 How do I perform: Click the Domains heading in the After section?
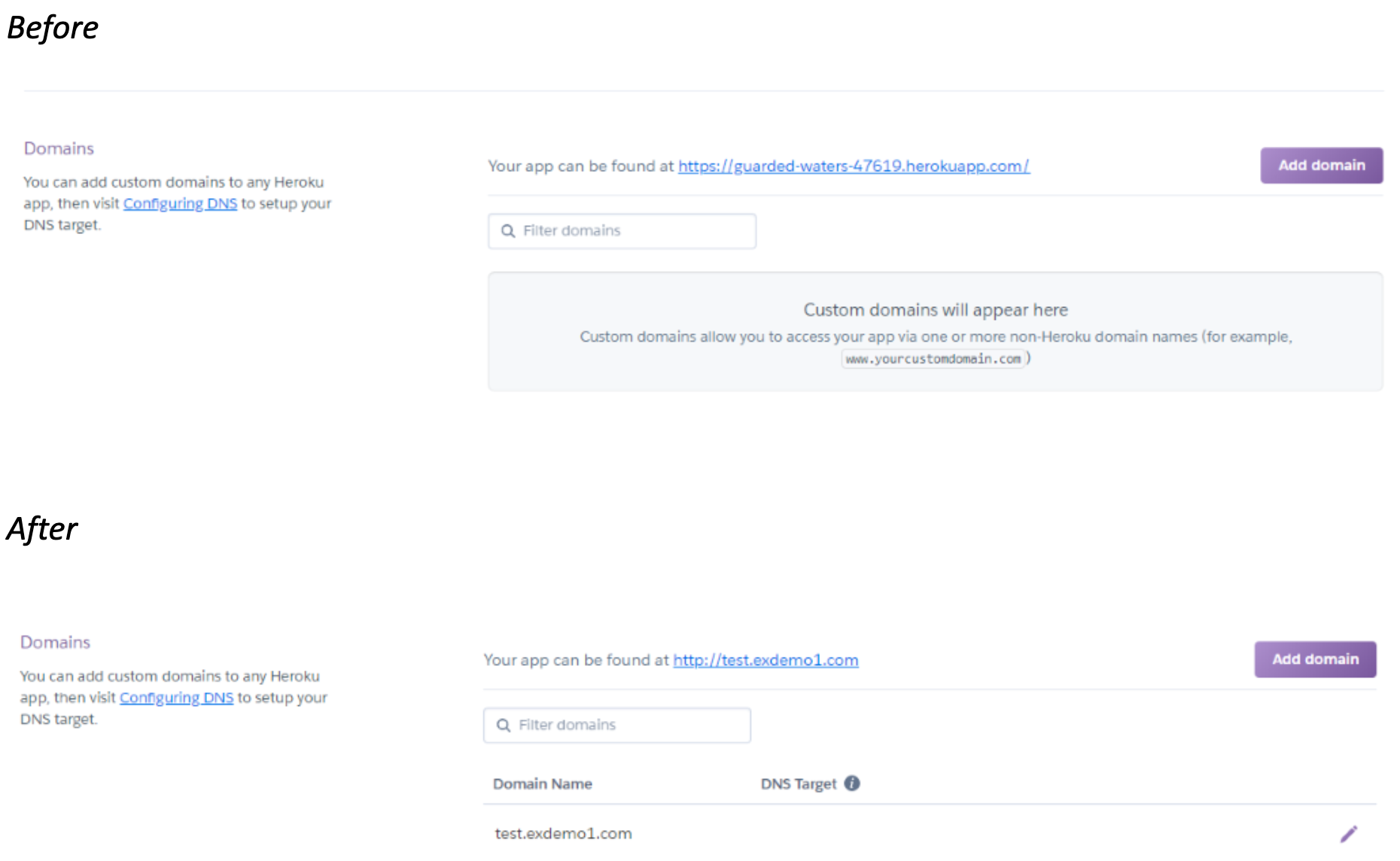coord(55,642)
